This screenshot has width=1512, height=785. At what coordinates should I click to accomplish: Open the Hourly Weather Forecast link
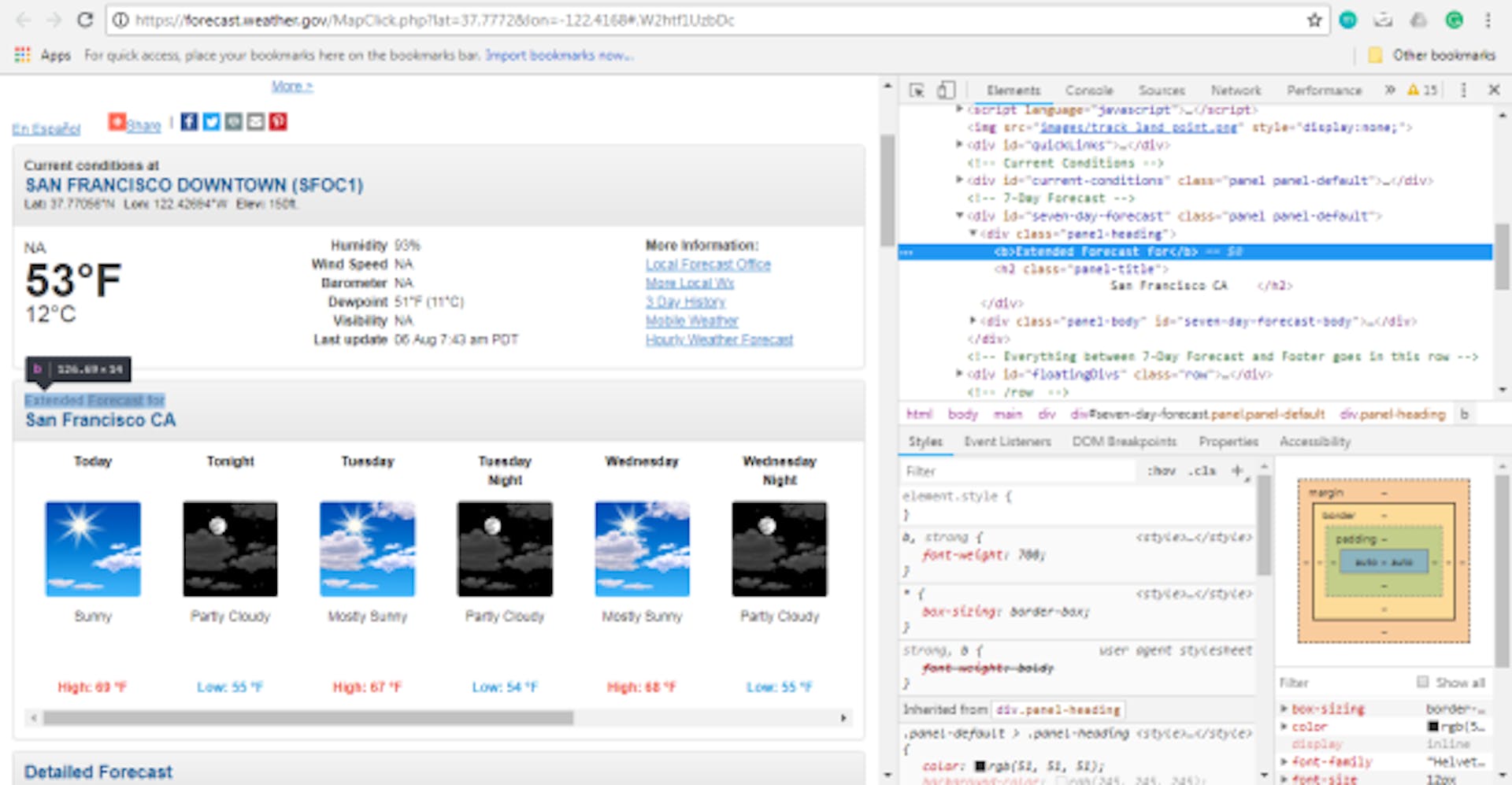719,340
